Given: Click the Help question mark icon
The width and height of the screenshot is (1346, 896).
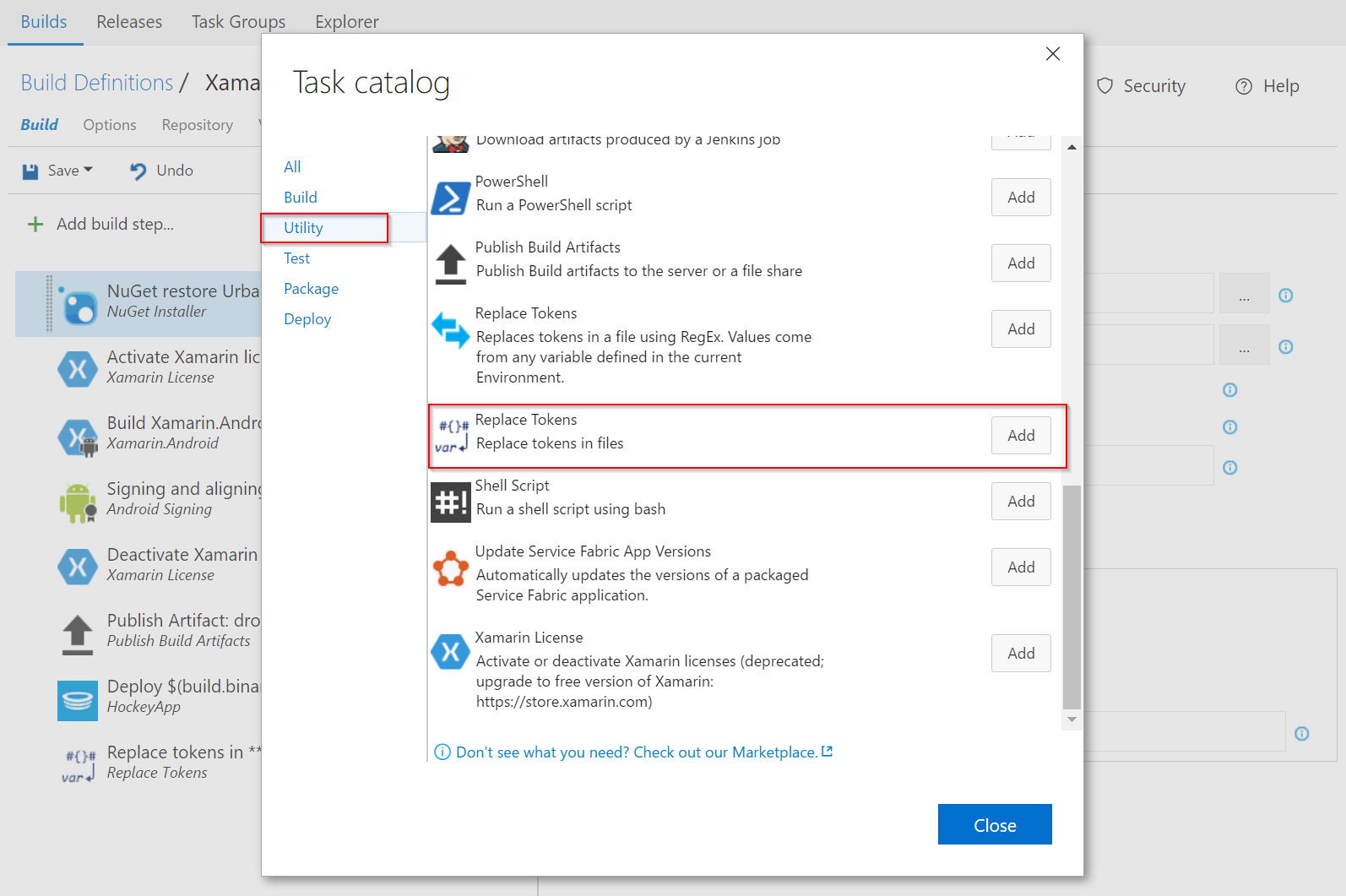Looking at the screenshot, I should [x=1244, y=86].
